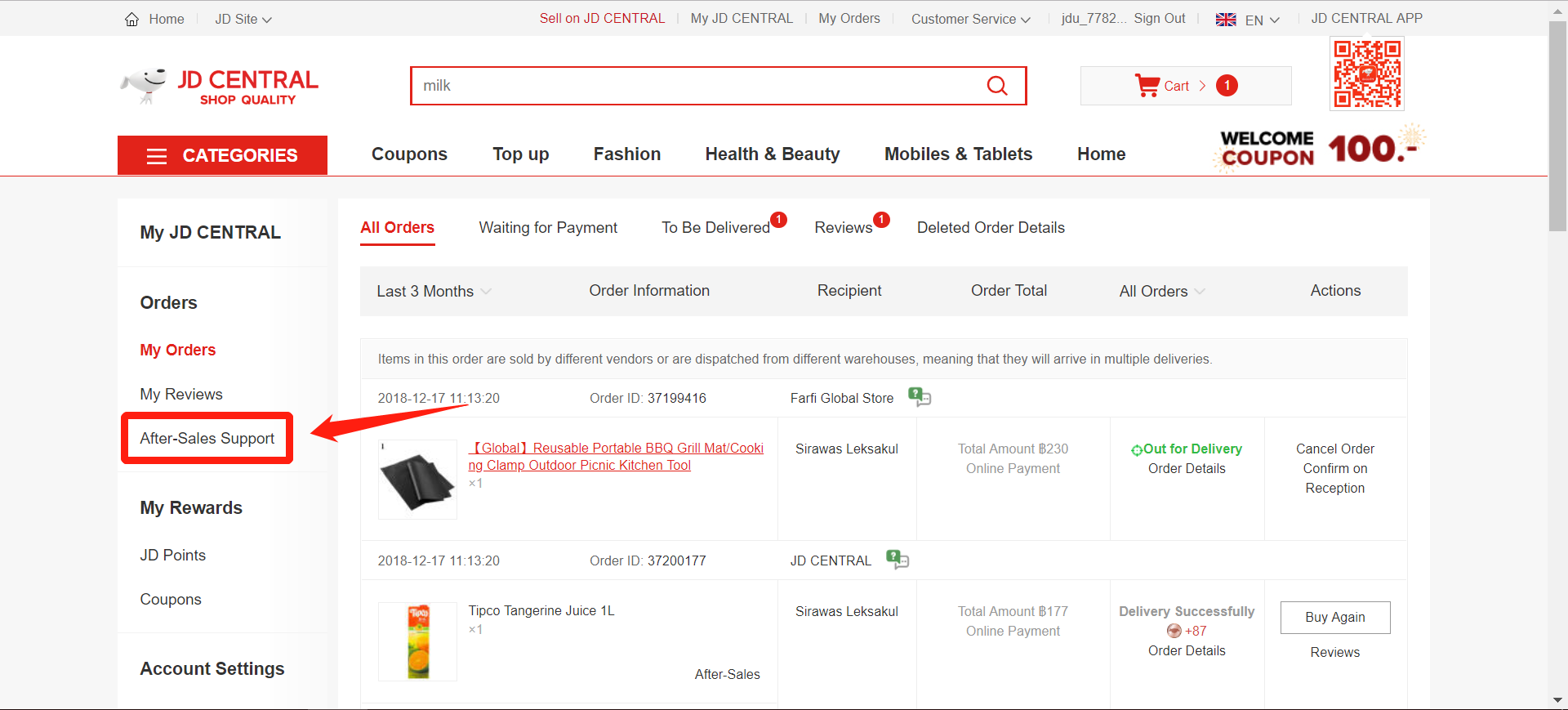
Task: Open Coupons in sidebar
Action: pos(171,600)
